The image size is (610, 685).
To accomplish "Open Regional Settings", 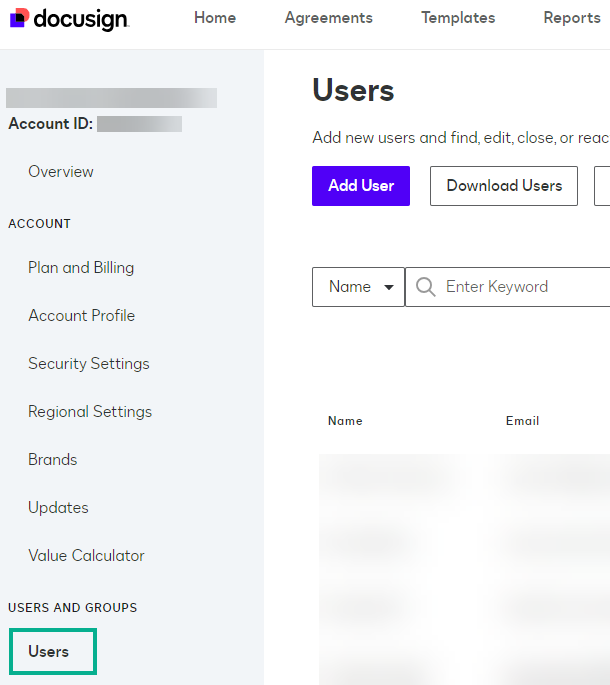I will (90, 412).
